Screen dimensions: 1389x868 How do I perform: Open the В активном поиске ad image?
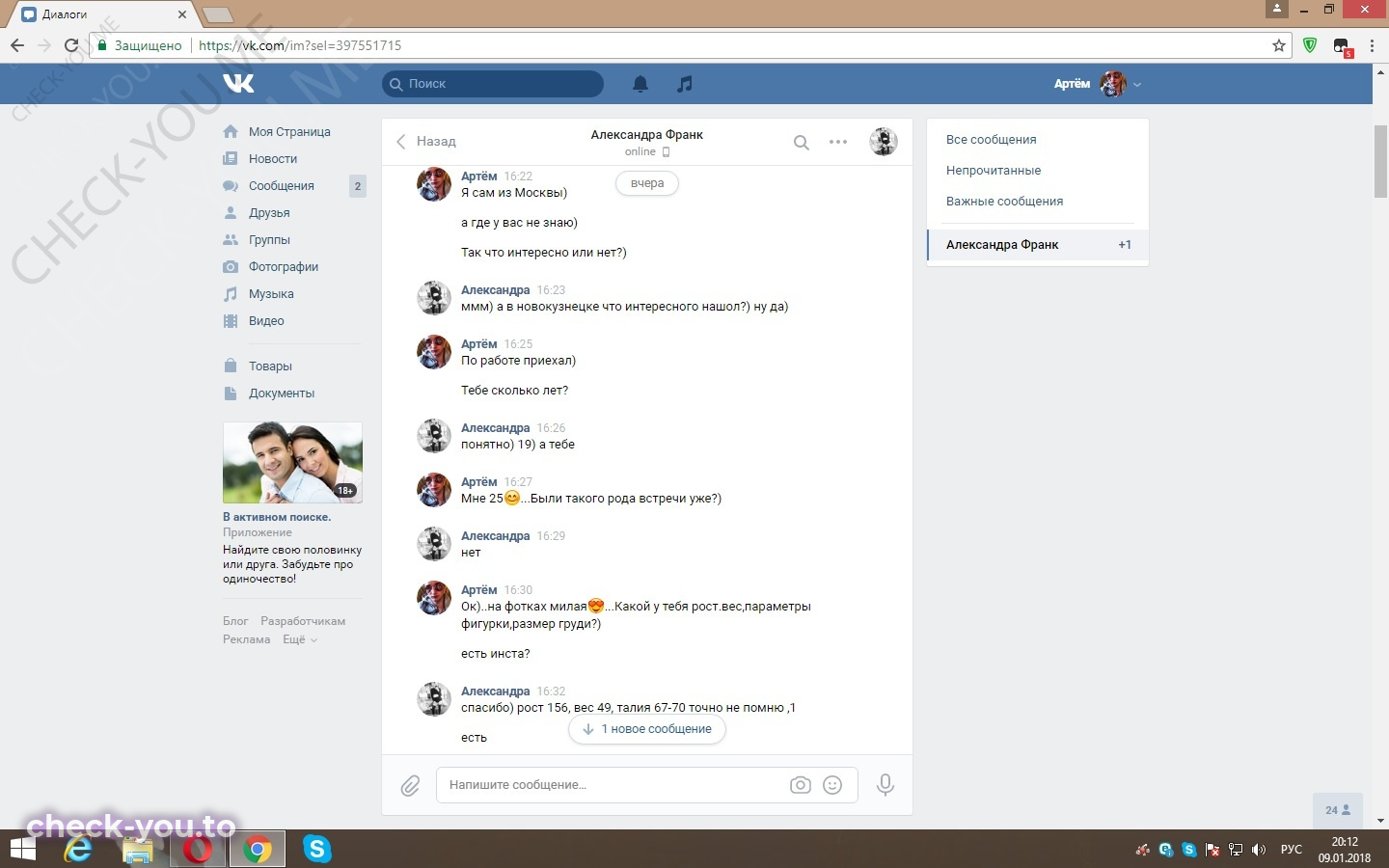click(x=292, y=463)
